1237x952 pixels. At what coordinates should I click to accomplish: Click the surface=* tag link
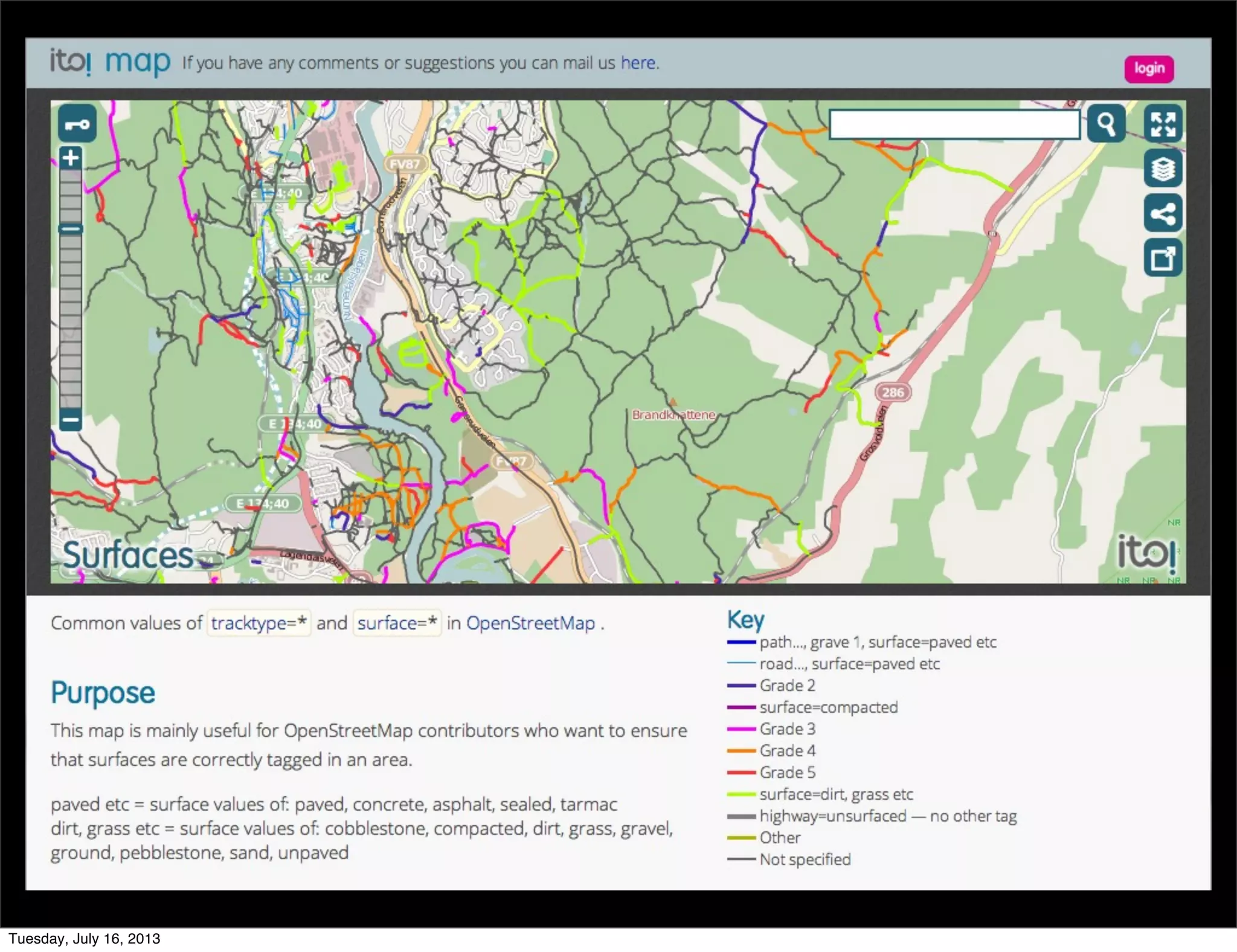[397, 623]
